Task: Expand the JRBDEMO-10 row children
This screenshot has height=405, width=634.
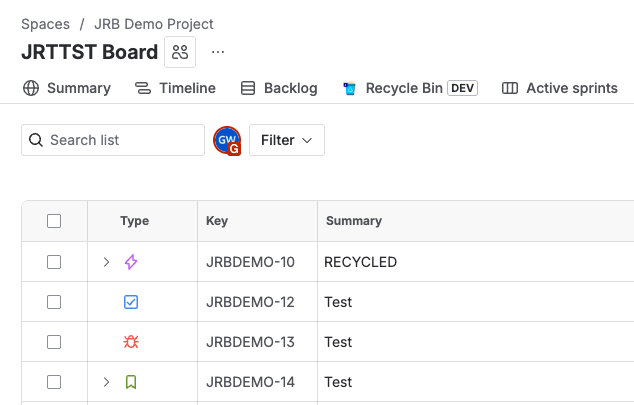Action: click(106, 262)
